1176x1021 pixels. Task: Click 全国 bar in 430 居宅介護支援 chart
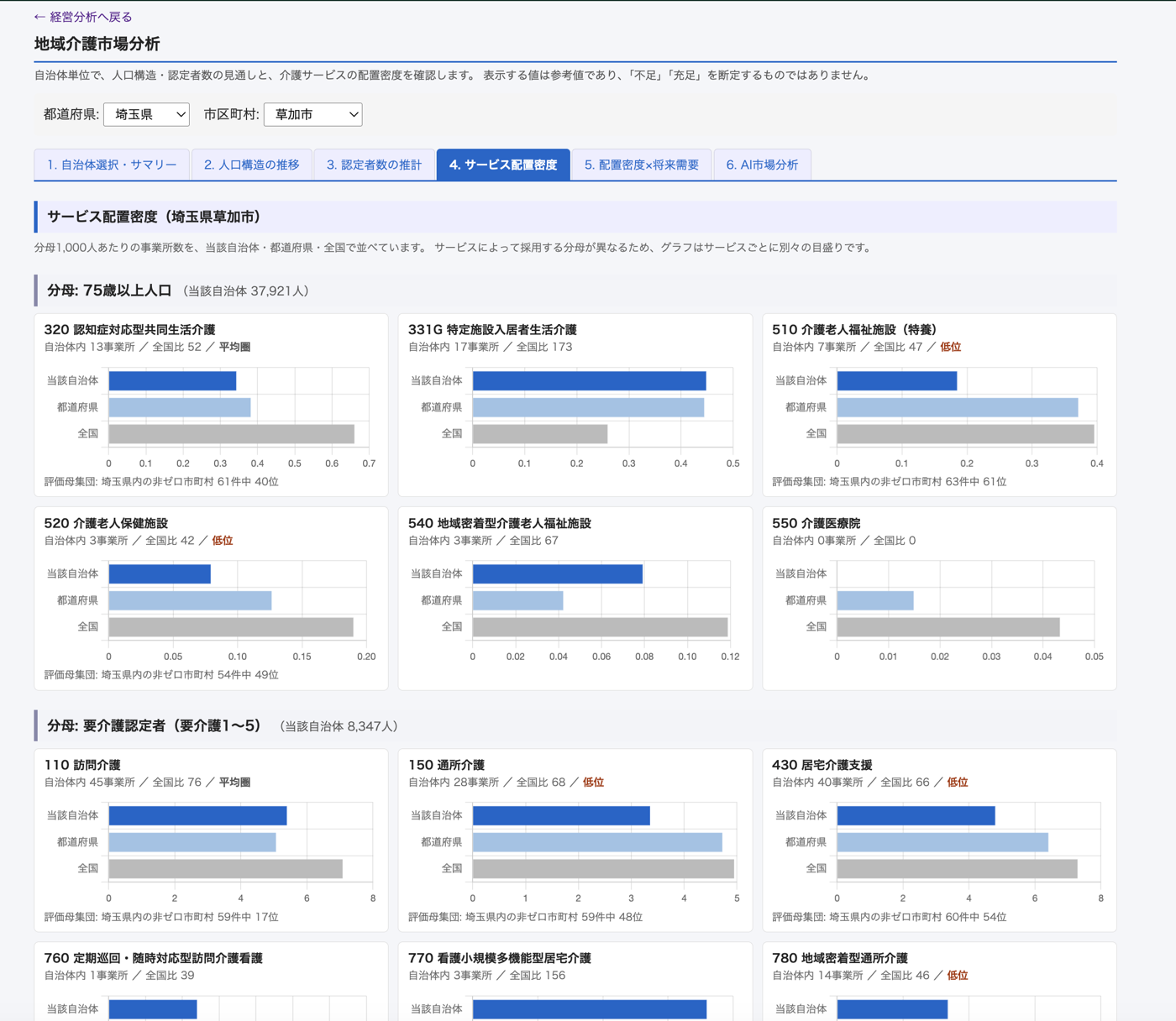[957, 869]
